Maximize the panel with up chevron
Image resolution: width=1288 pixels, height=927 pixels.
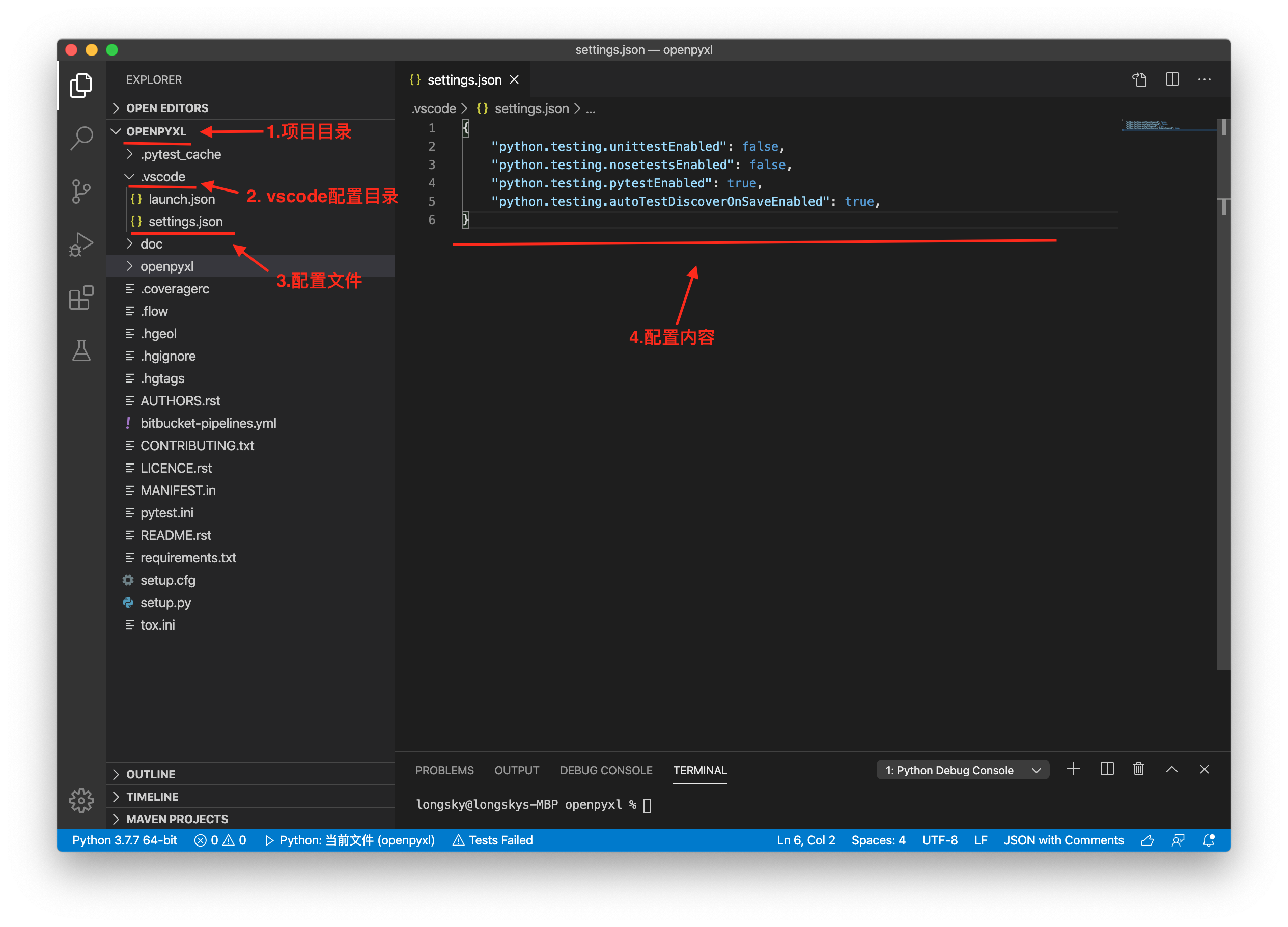(1171, 769)
